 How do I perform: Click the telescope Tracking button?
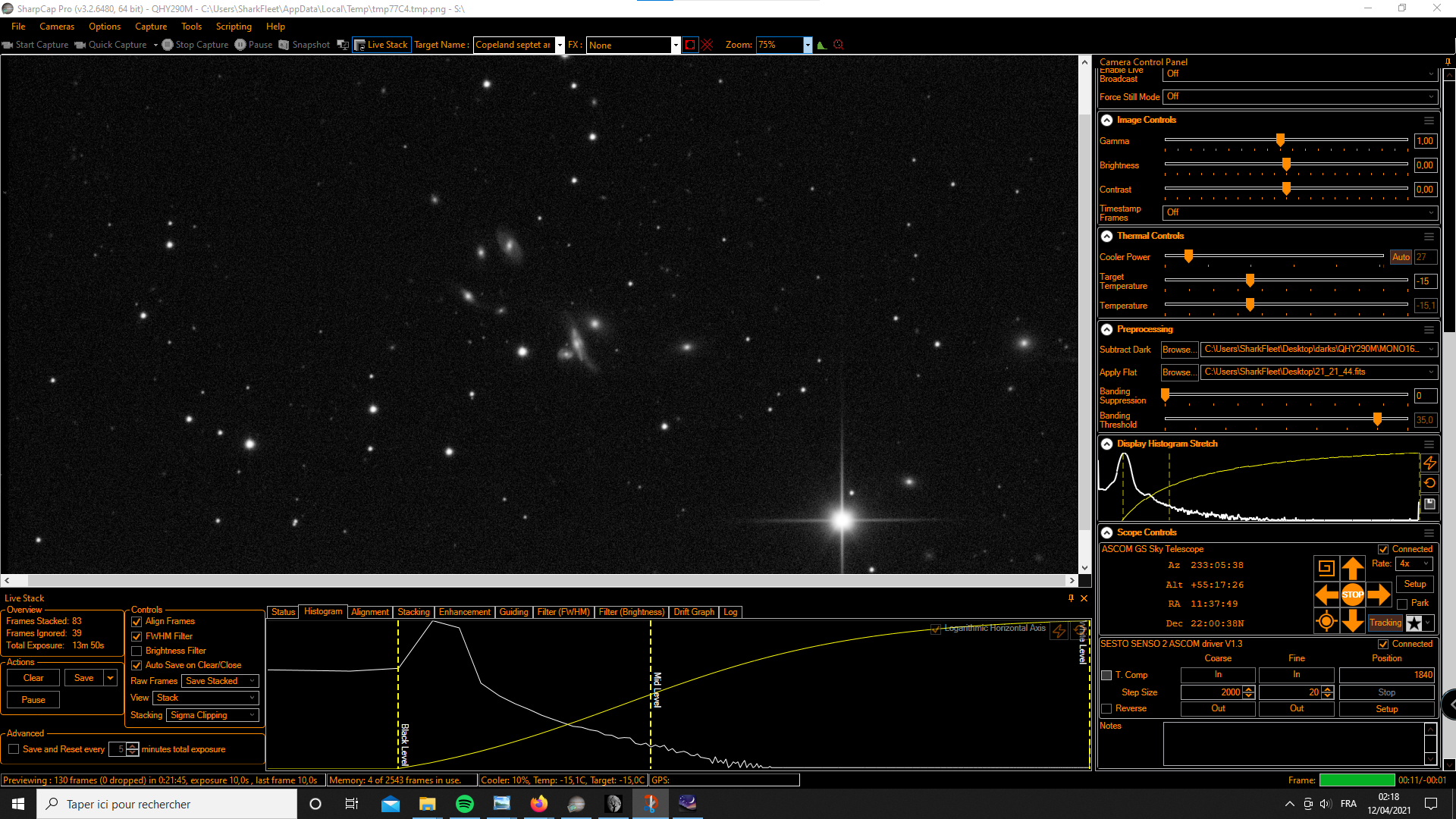[1385, 623]
